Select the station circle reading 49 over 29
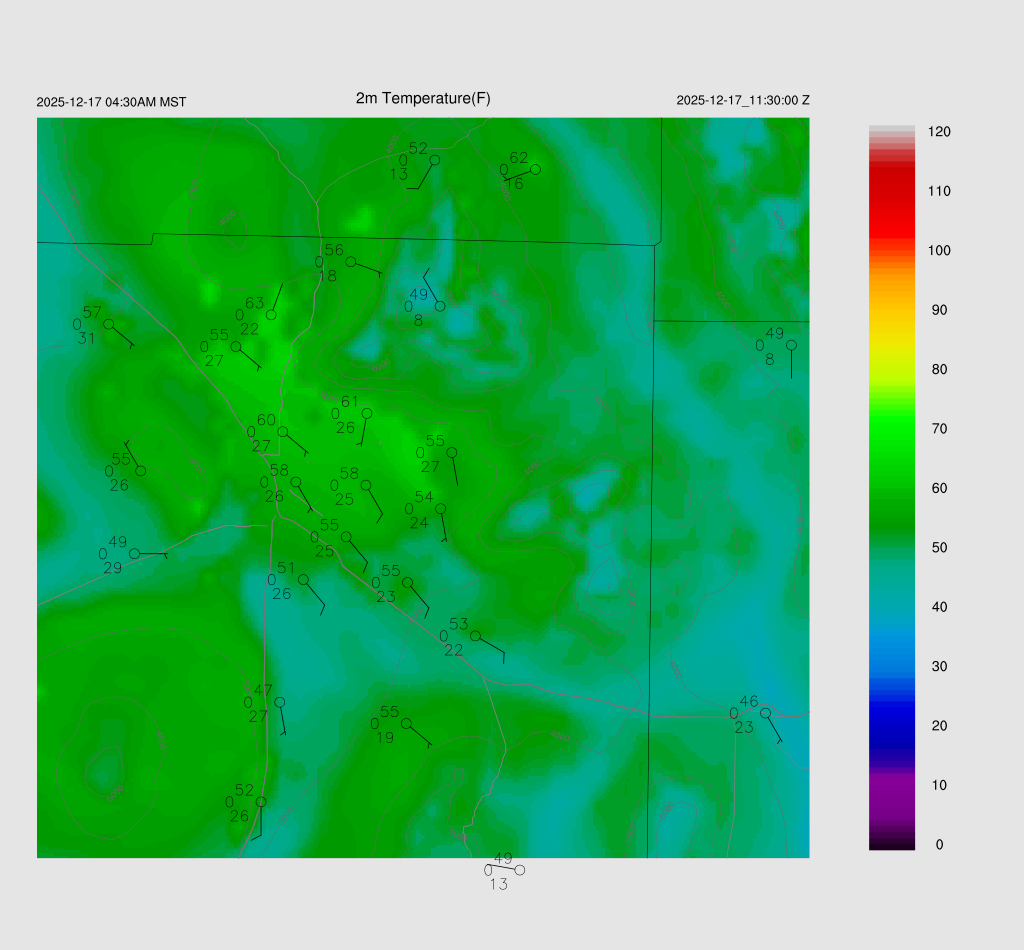The height and width of the screenshot is (950, 1024). 134,553
